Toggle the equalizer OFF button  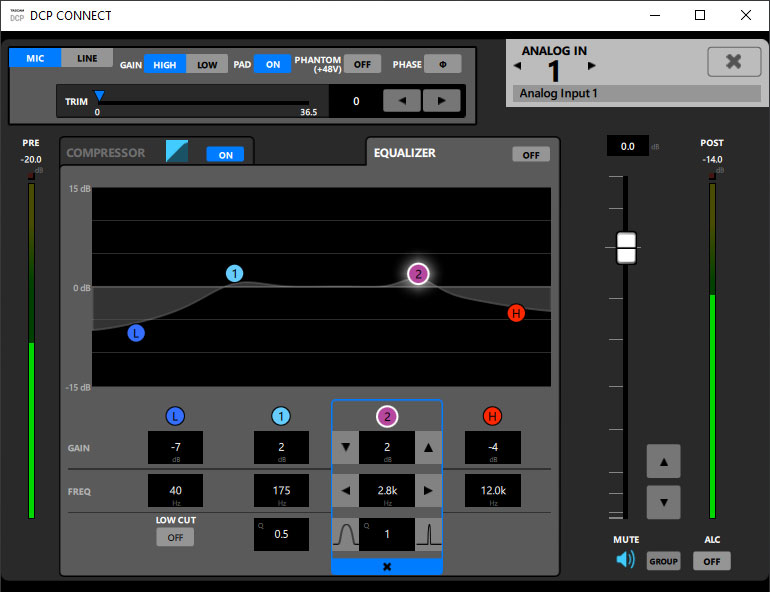pos(531,155)
